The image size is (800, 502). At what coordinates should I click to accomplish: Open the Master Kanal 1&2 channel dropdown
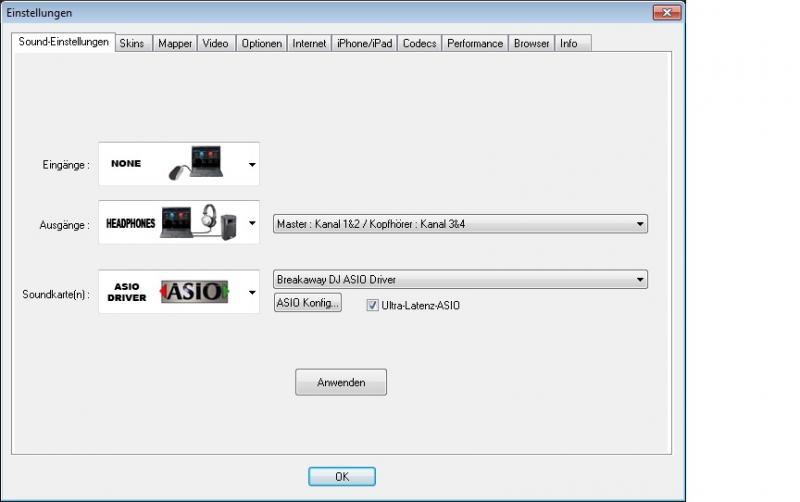click(460, 224)
